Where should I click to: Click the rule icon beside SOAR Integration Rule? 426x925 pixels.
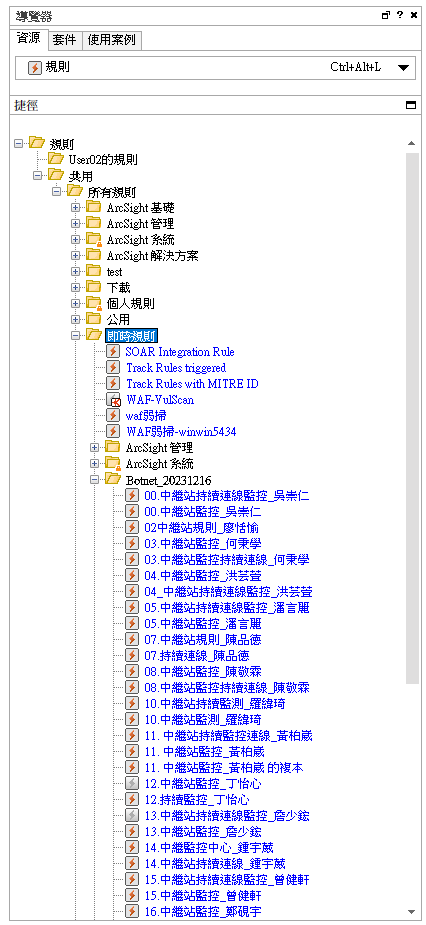[x=113, y=352]
